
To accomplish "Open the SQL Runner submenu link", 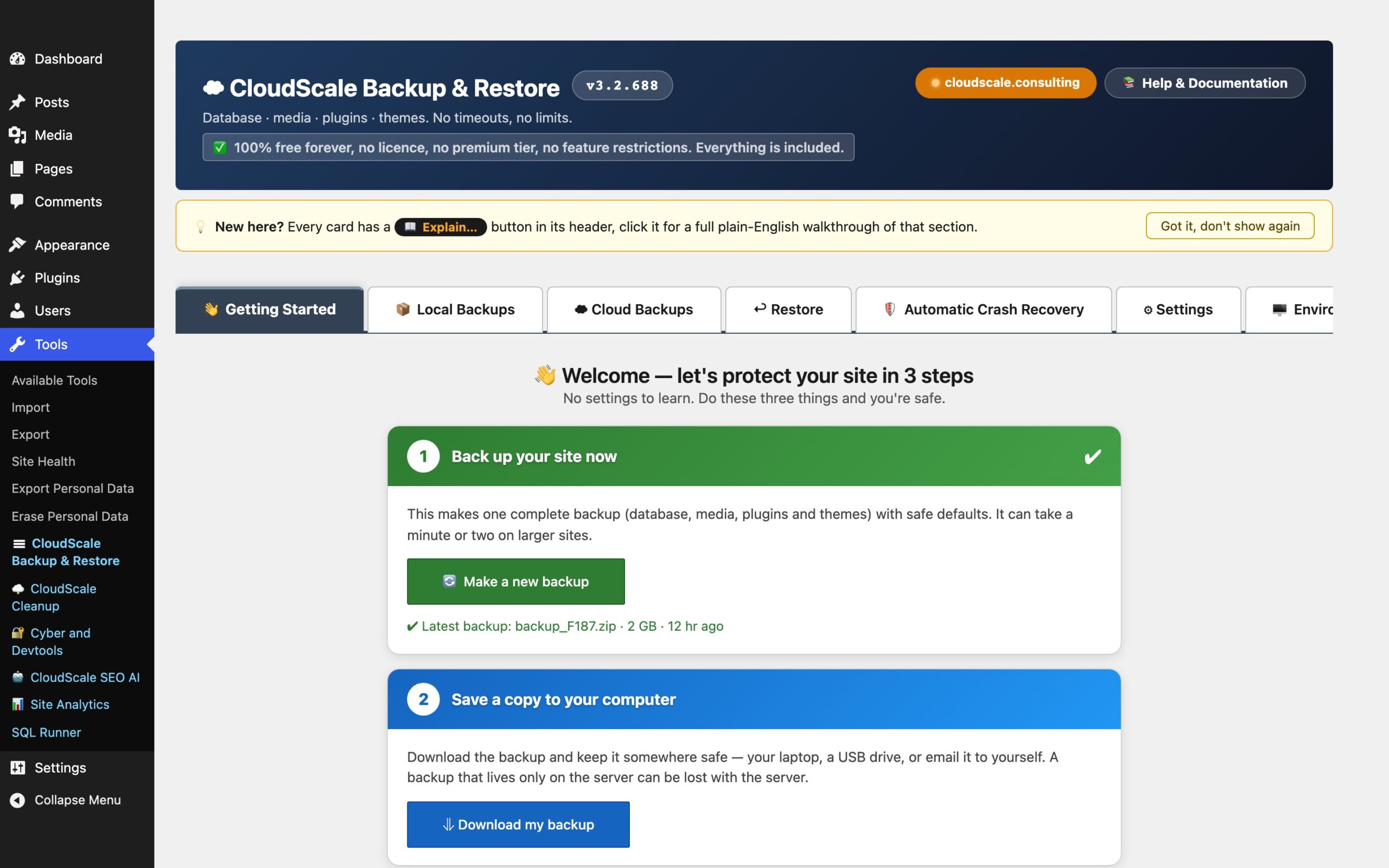I will pos(46,732).
